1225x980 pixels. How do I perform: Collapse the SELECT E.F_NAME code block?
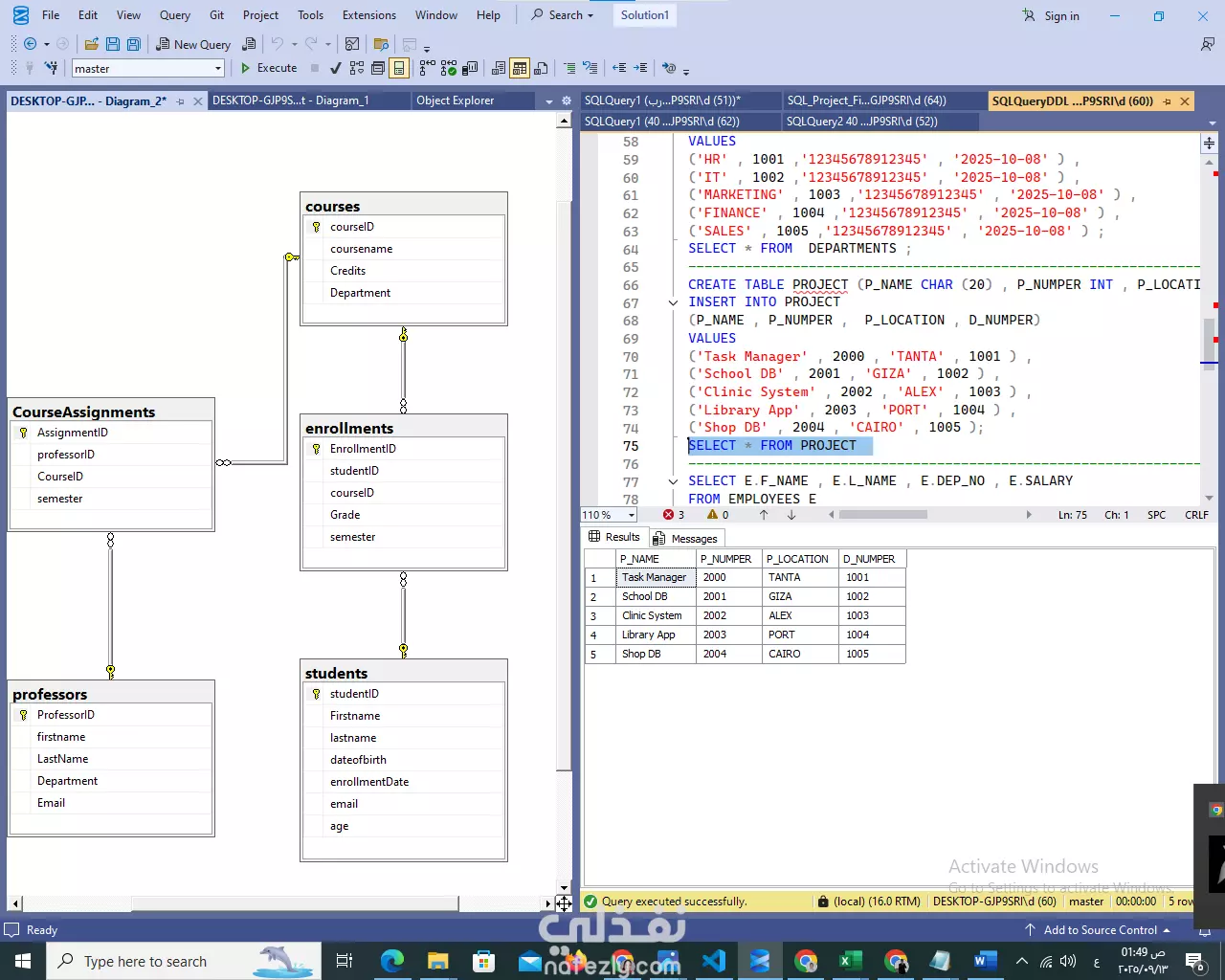click(x=673, y=481)
